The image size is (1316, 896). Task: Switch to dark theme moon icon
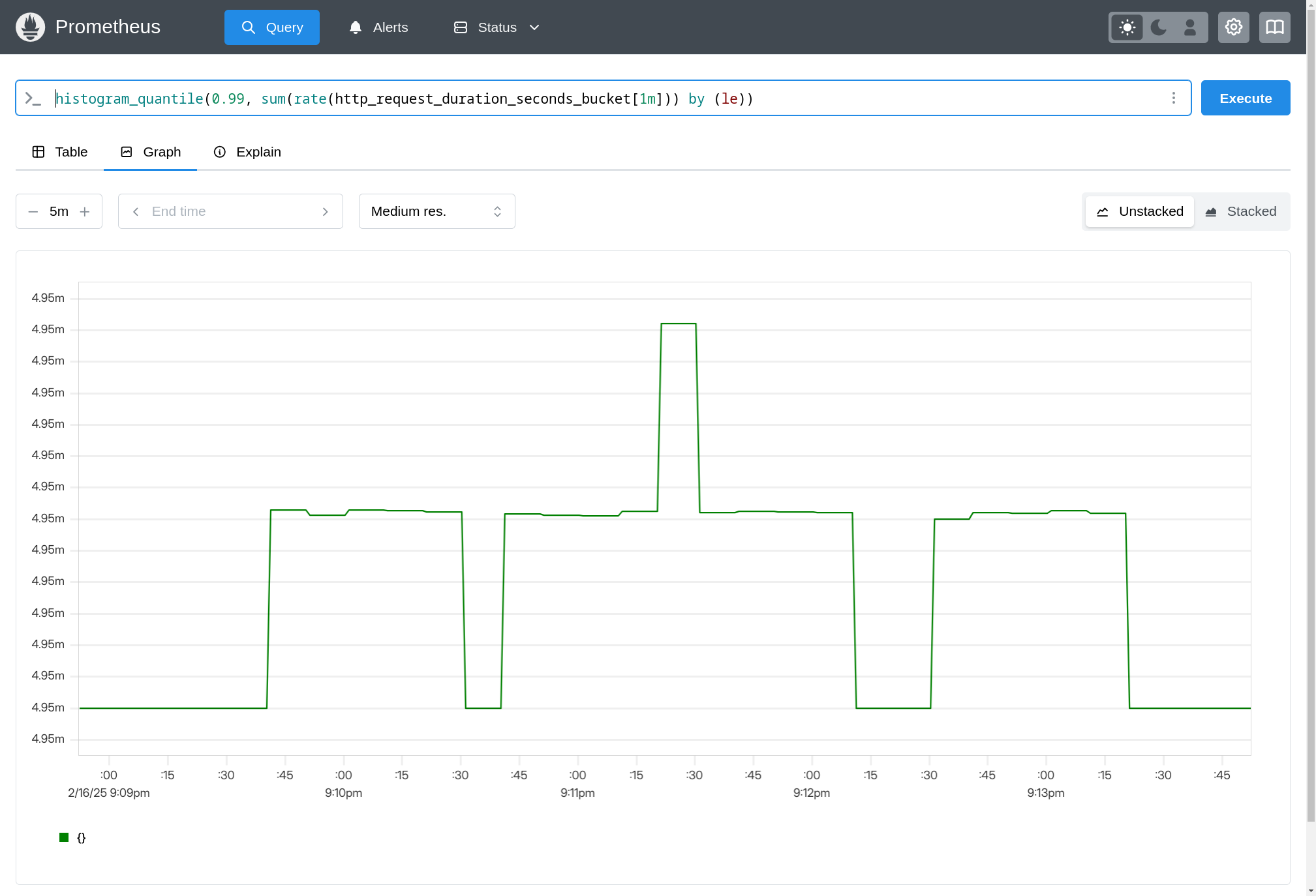click(1159, 27)
